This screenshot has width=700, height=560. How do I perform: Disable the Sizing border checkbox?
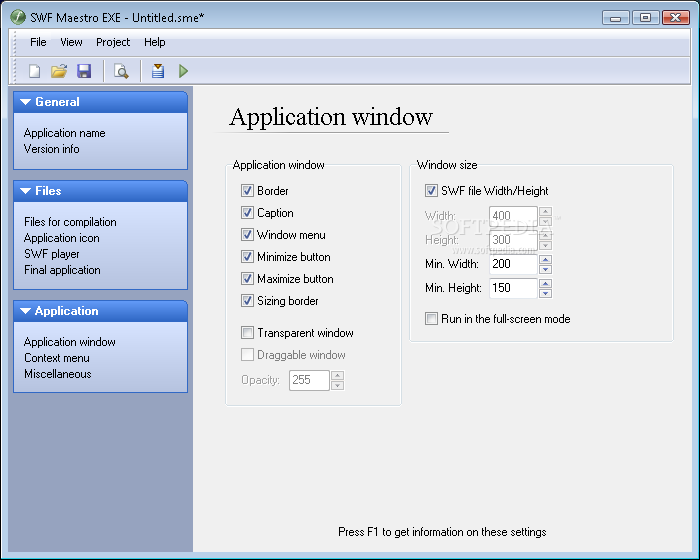[247, 301]
